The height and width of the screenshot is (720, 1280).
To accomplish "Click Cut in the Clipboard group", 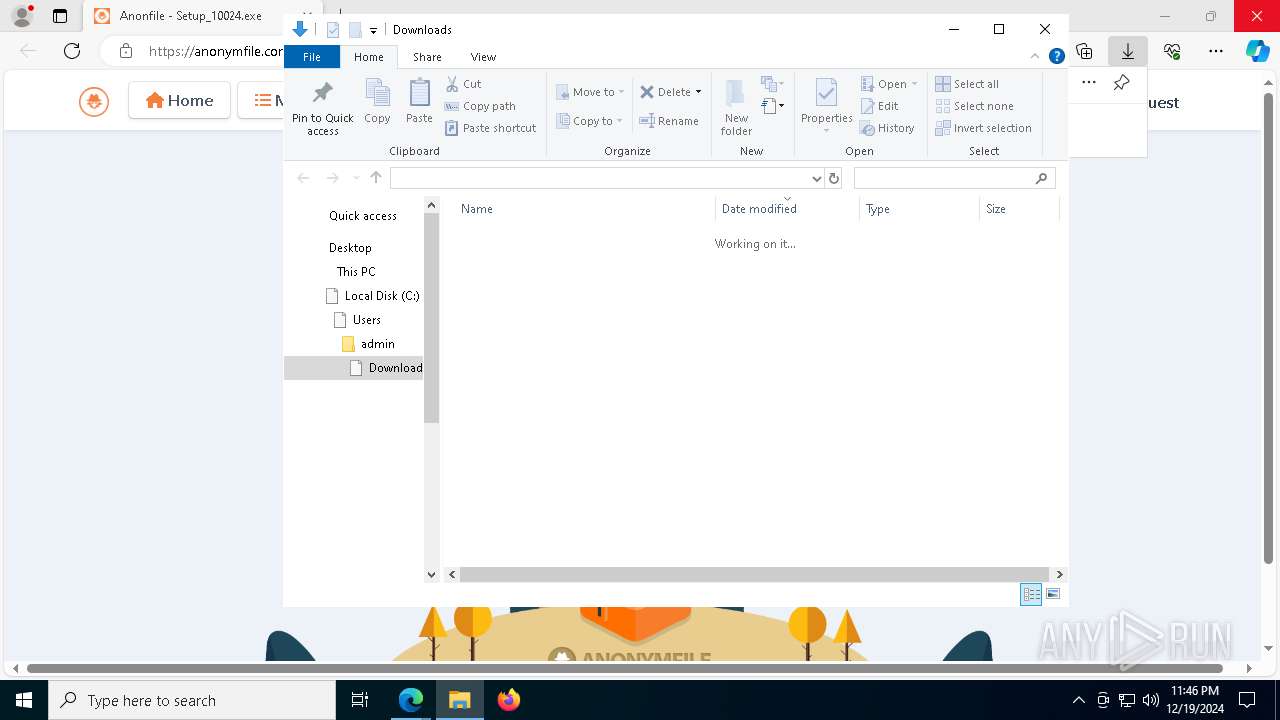I will point(463,84).
